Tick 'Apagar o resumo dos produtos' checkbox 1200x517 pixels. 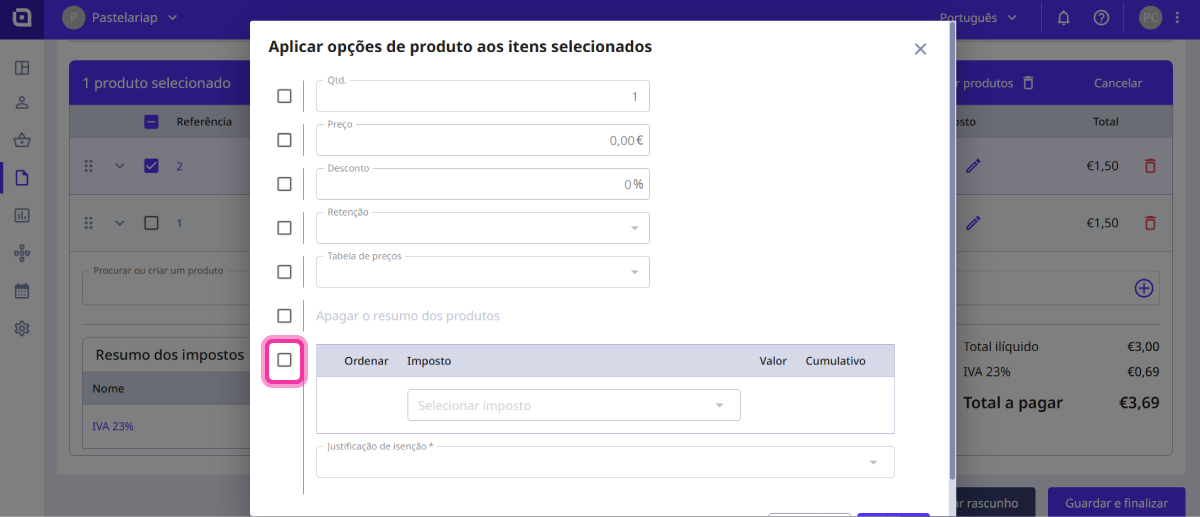point(284,316)
